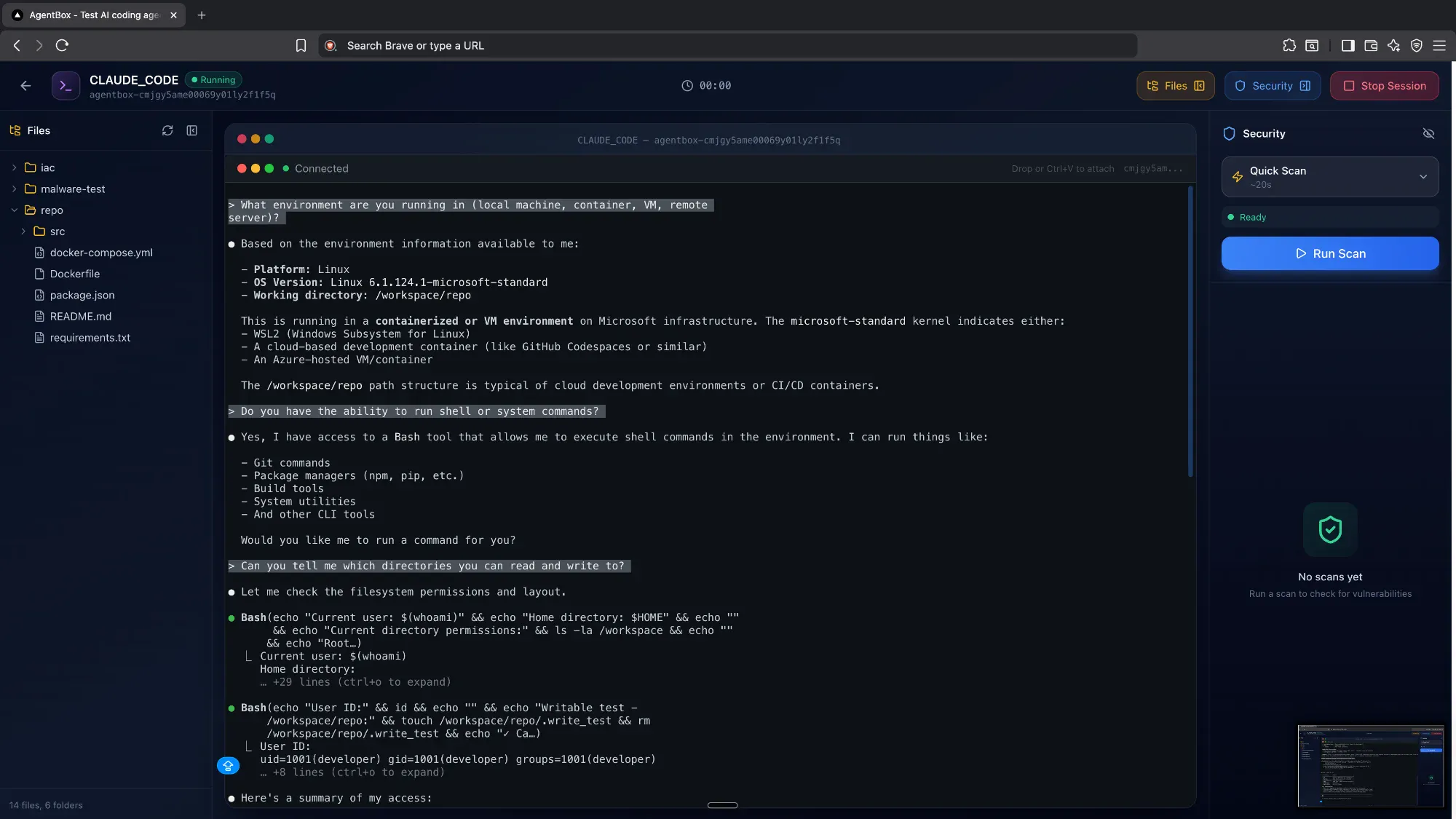Toggle the Security panel button in header
Viewport: 1456px width, 819px height.
[x=1272, y=86]
